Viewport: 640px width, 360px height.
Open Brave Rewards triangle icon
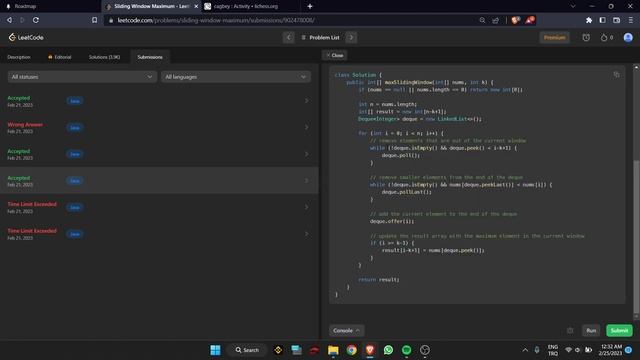[x=530, y=20]
